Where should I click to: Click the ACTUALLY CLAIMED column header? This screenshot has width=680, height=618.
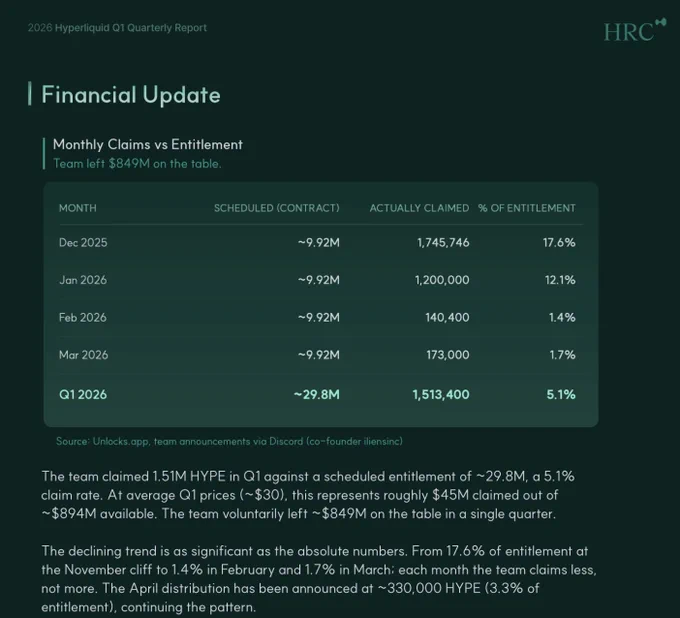click(419, 208)
